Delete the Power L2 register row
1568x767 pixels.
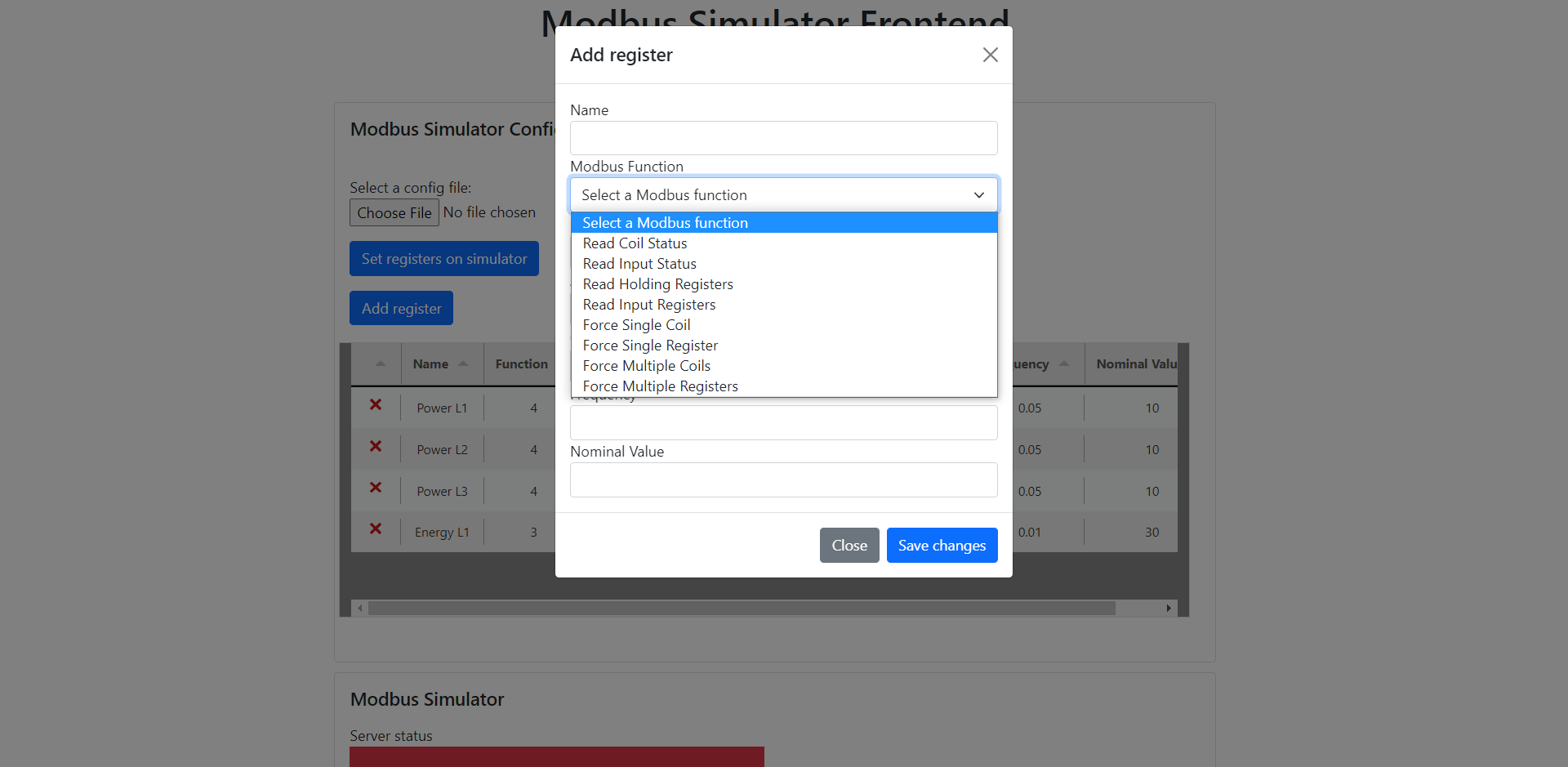pos(376,447)
